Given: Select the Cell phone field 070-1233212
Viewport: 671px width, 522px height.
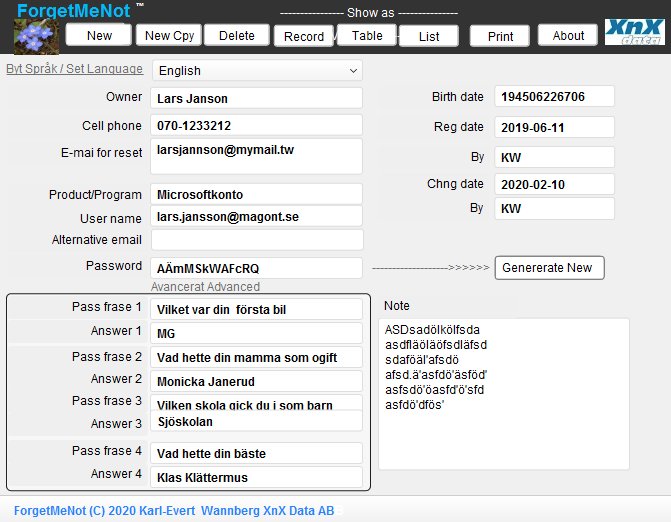Looking at the screenshot, I should pyautogui.click(x=256, y=125).
